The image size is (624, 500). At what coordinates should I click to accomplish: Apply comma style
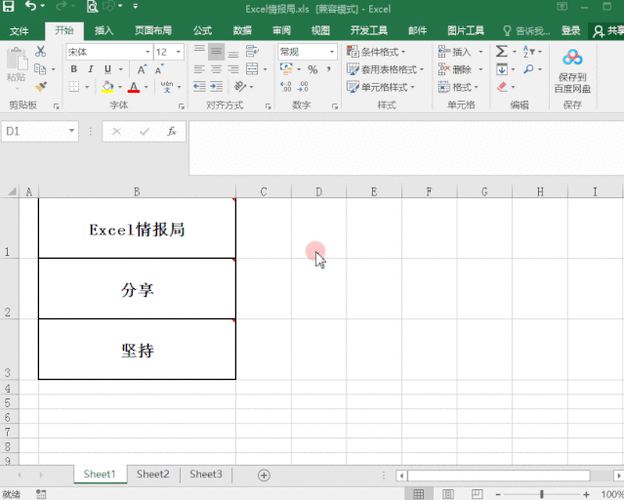point(329,69)
